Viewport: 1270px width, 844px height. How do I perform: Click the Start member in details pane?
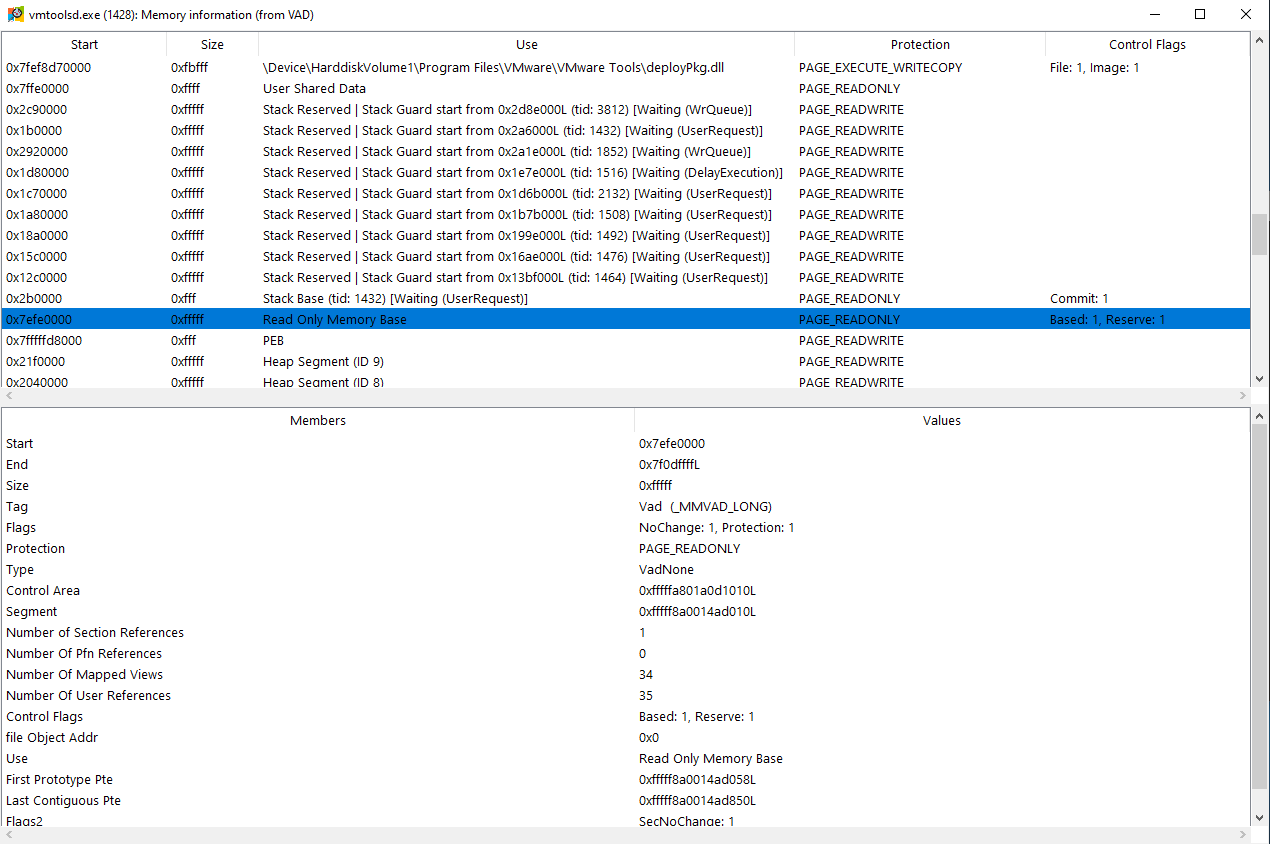pyautogui.click(x=20, y=443)
